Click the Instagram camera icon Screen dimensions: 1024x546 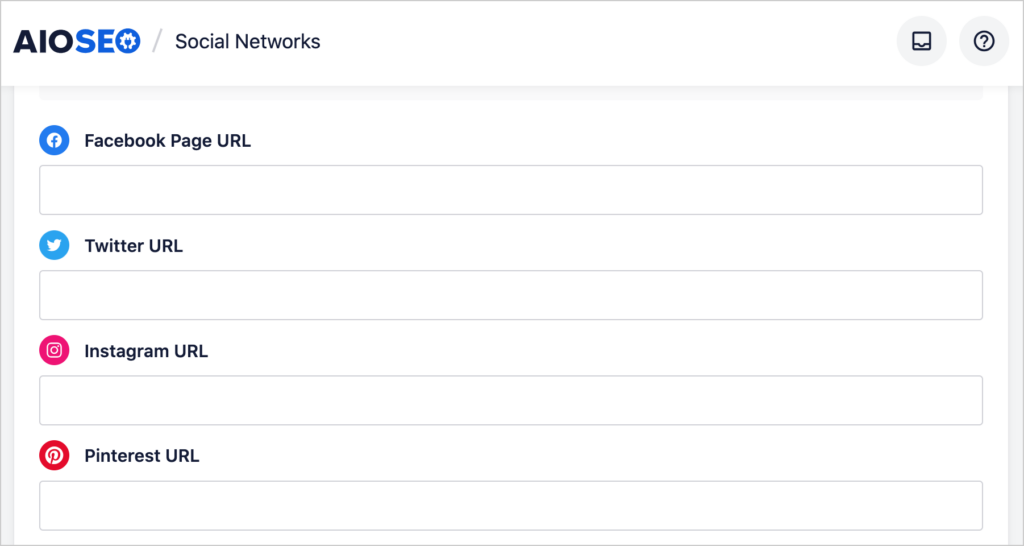[x=54, y=351]
